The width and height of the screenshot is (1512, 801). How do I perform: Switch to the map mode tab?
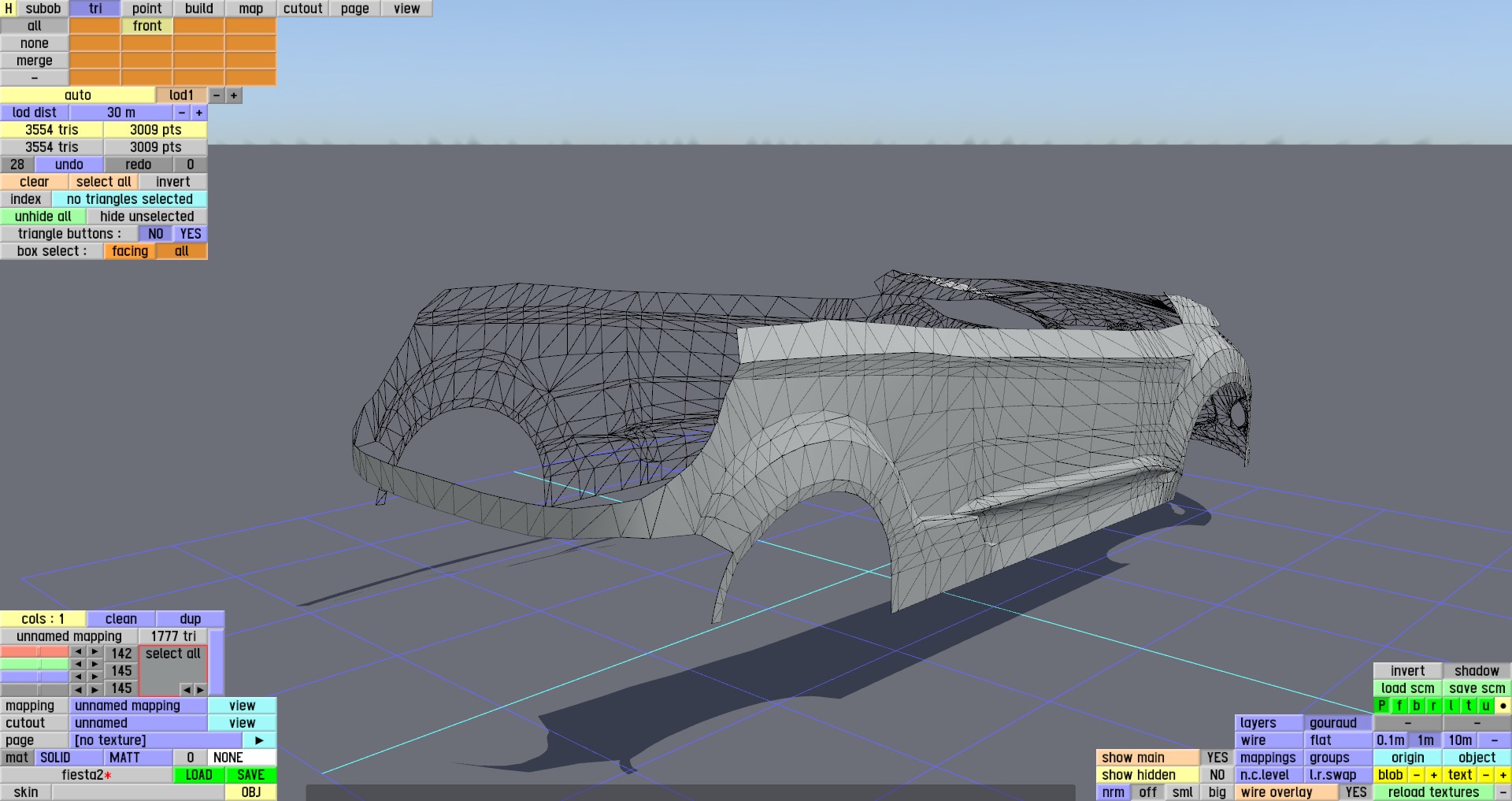point(251,9)
